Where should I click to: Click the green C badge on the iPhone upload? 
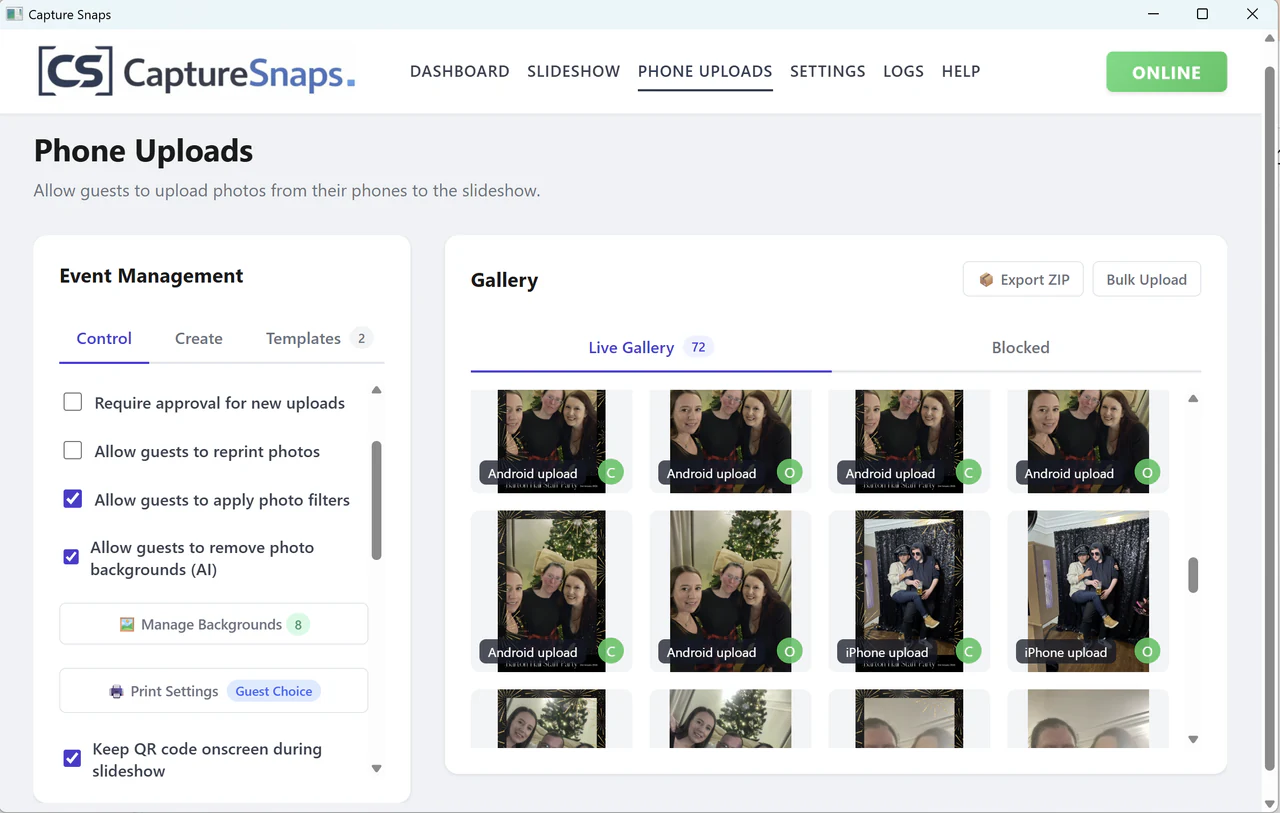click(x=968, y=652)
